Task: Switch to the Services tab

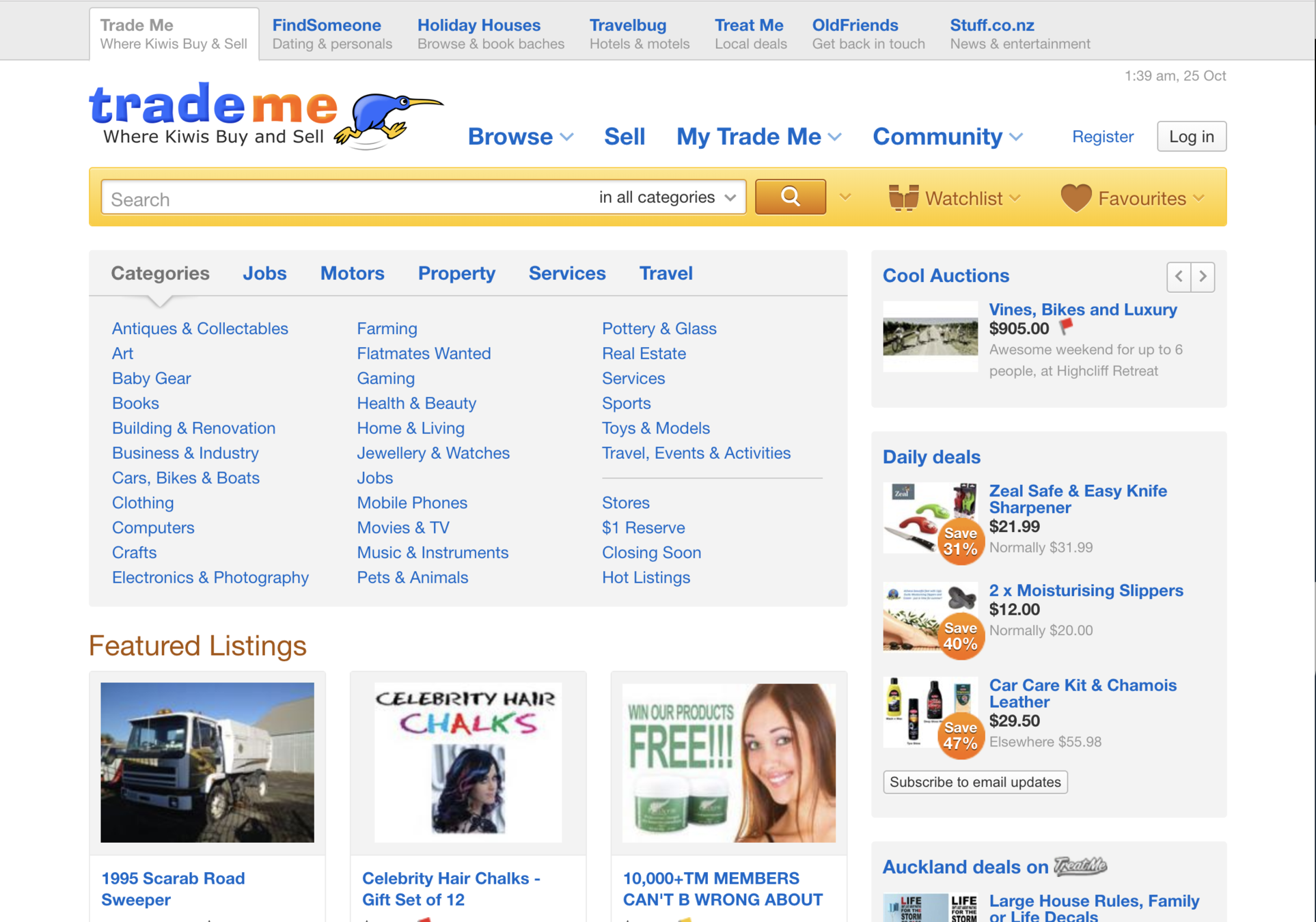Action: 567,273
